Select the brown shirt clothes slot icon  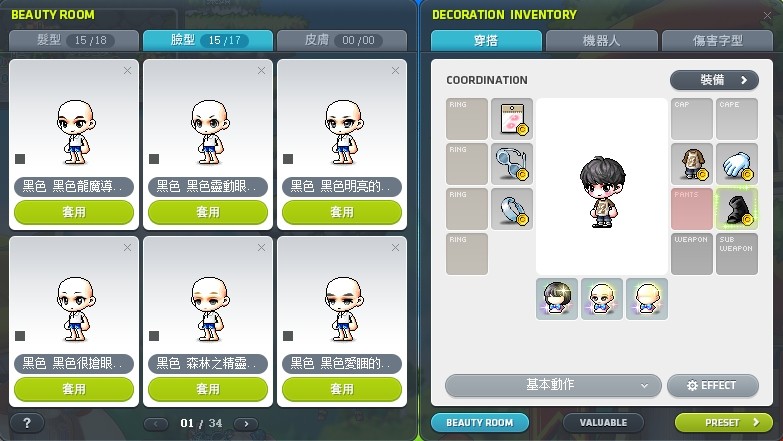point(692,164)
